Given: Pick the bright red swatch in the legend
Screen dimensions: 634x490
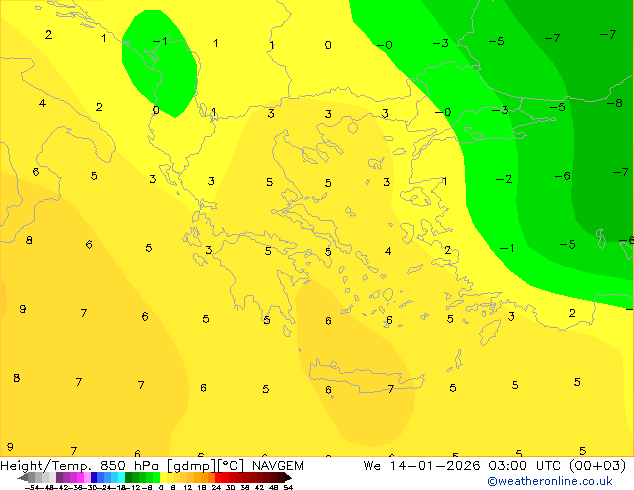Looking at the screenshot, I should 218,477.
